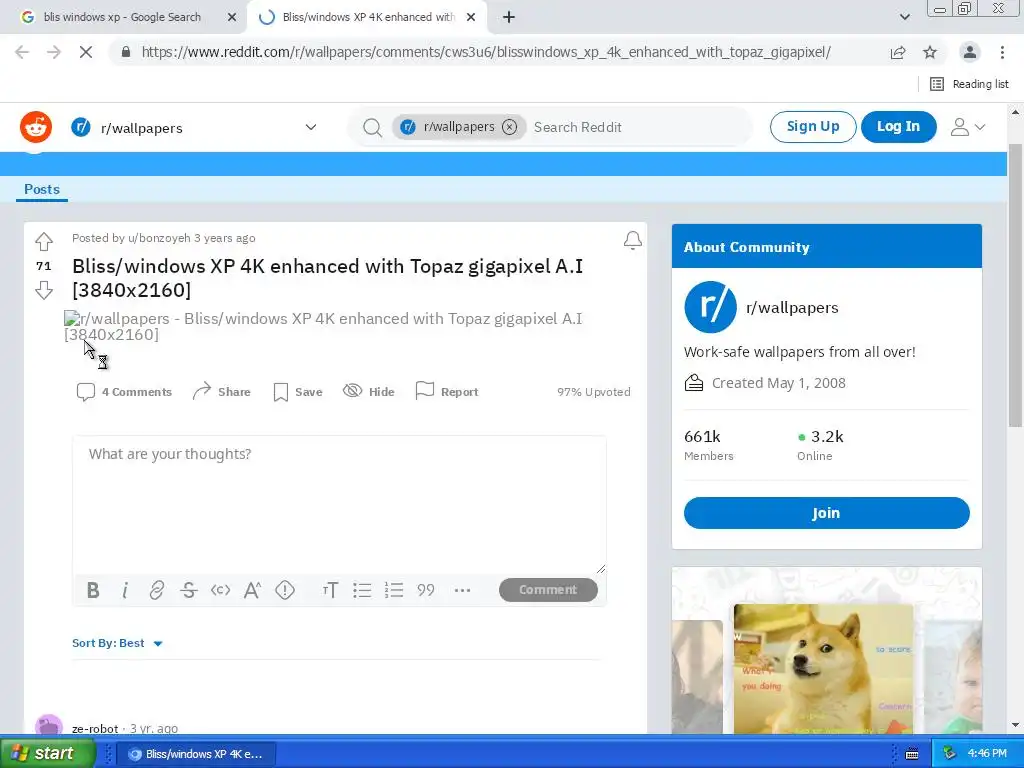Open the user account dropdown menu
Image resolution: width=1024 pixels, height=768 pixels.
tap(967, 127)
